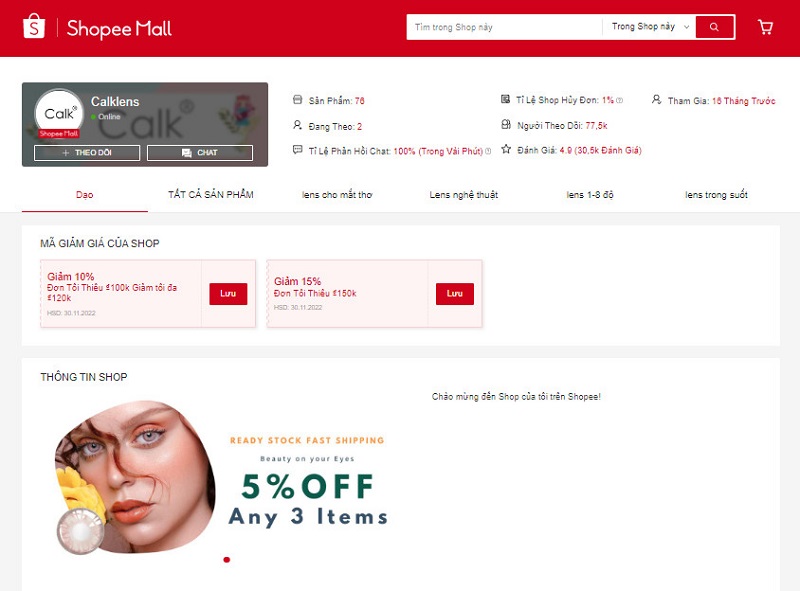Click the product box icon beside Sản Phẩm

[297, 100]
